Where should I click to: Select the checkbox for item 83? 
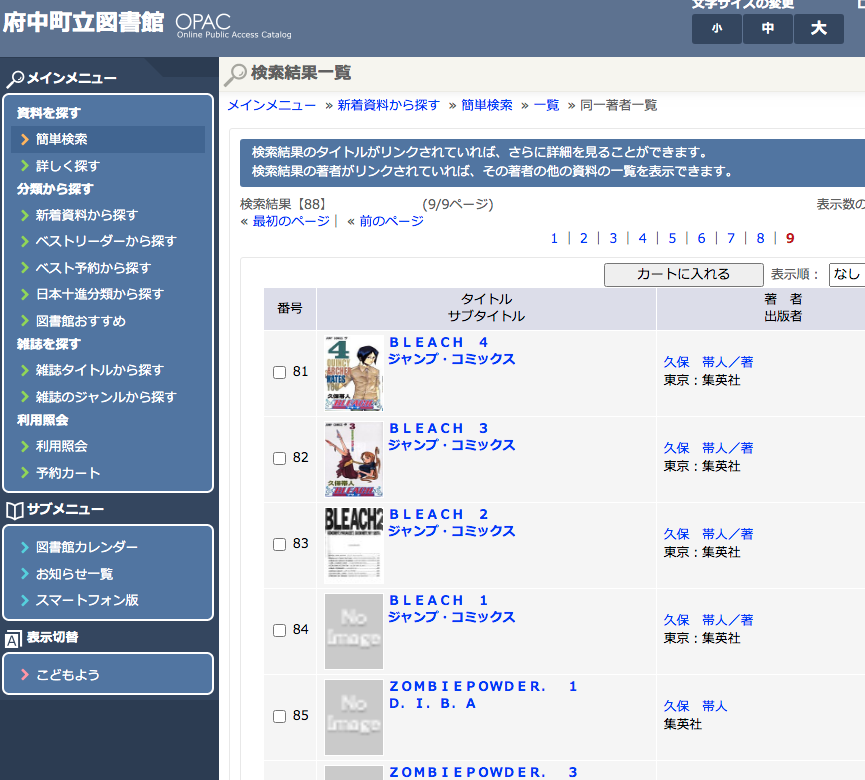[280, 545]
